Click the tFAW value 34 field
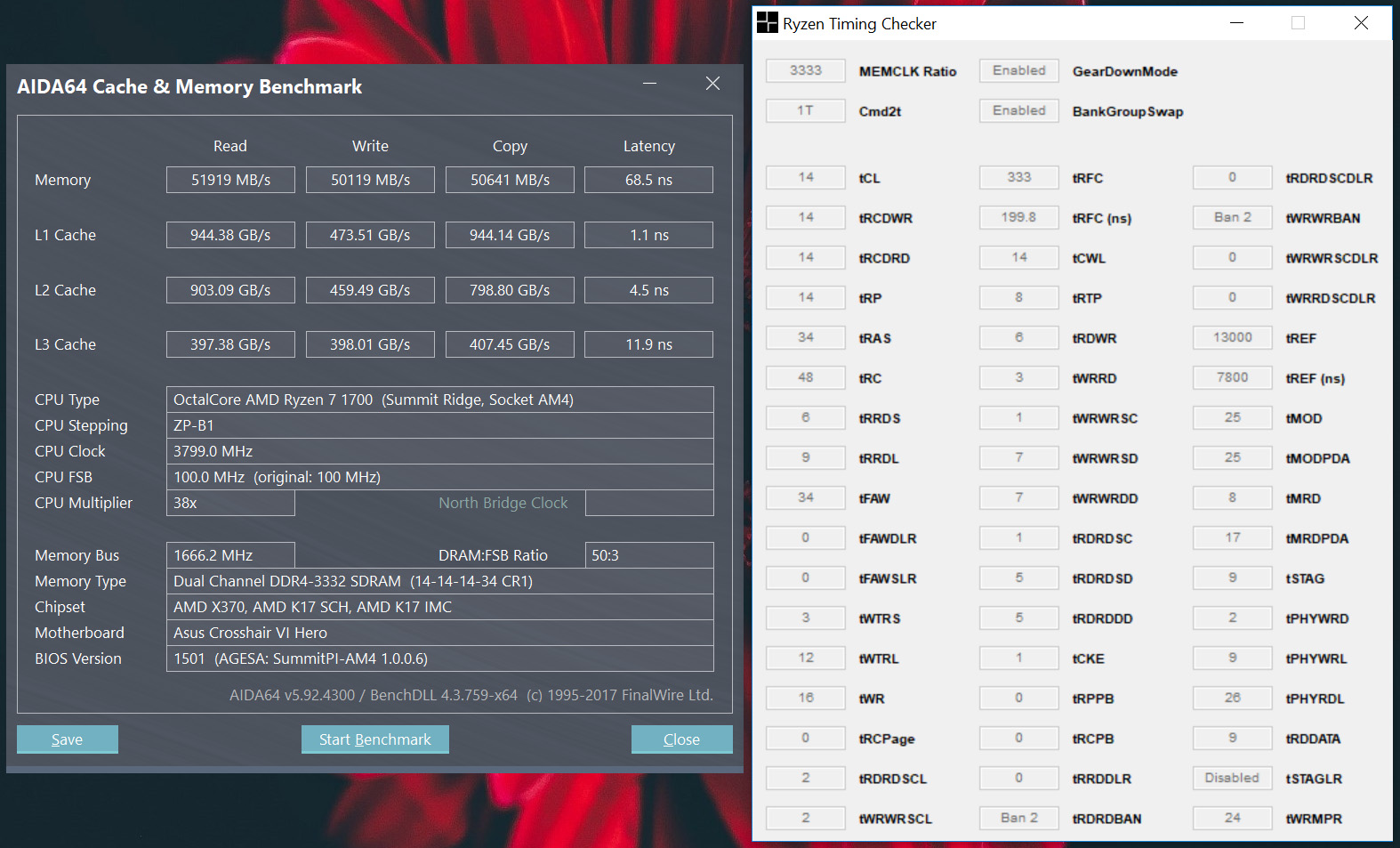The height and width of the screenshot is (848, 1400). pyautogui.click(x=806, y=497)
